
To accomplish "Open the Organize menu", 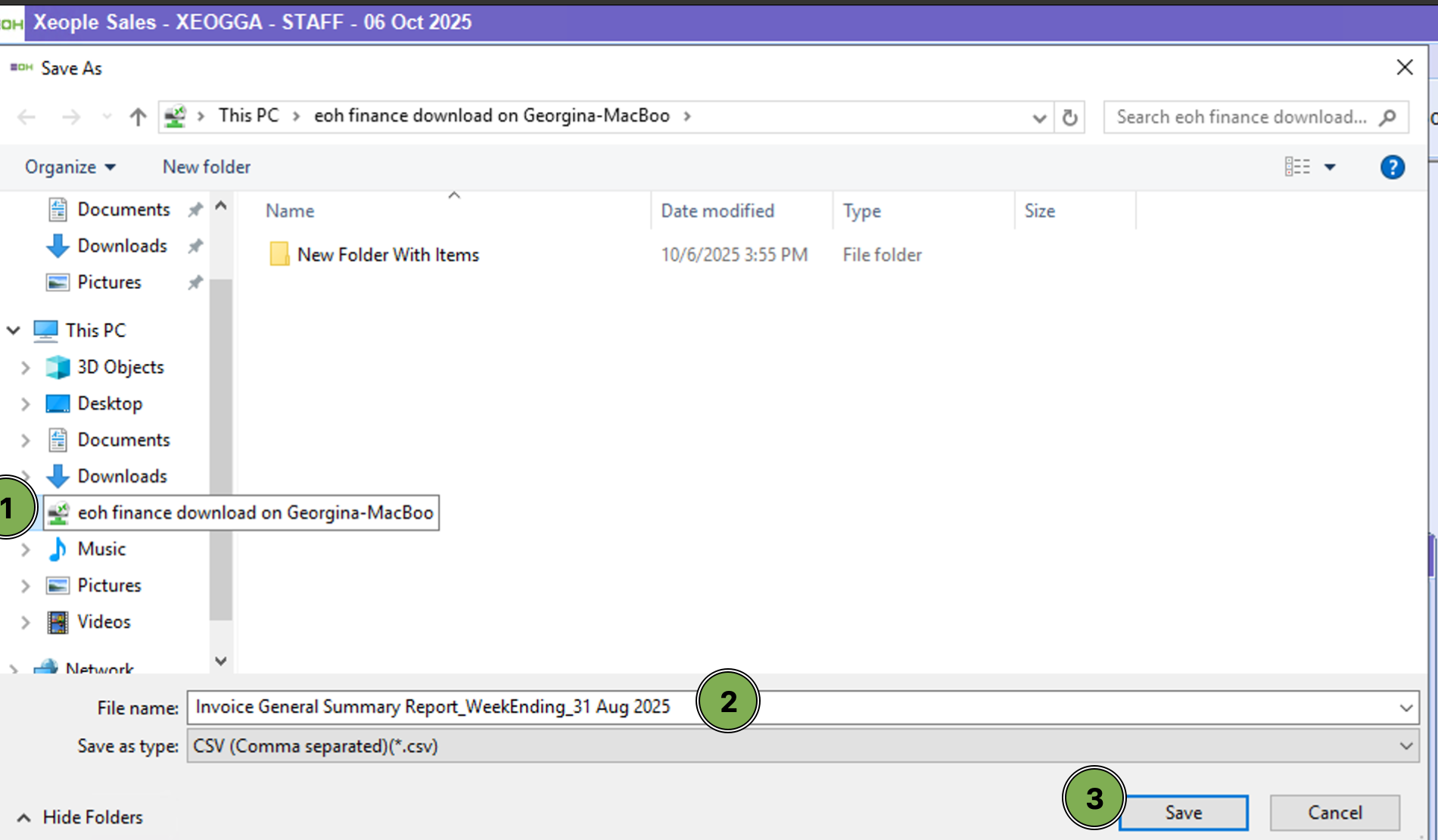I will click(70, 166).
